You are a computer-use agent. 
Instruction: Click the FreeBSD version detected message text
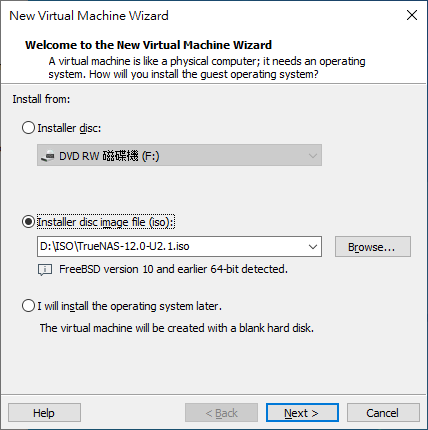(173, 269)
